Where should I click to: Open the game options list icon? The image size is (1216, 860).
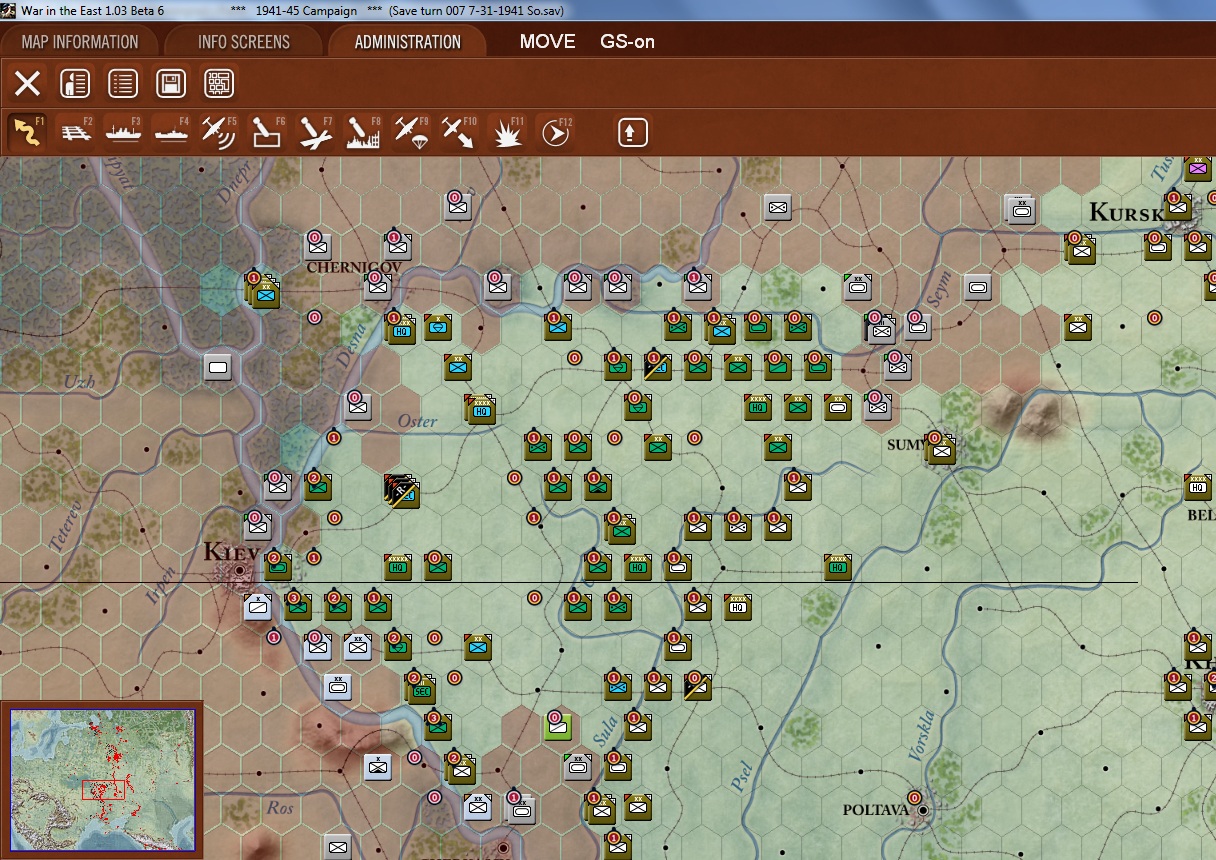(x=123, y=83)
